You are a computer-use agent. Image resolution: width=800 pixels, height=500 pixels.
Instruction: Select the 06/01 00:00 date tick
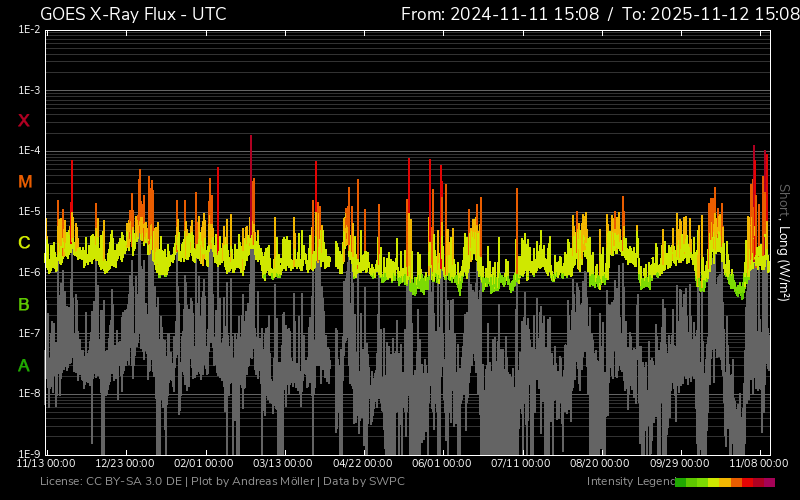(x=441, y=464)
